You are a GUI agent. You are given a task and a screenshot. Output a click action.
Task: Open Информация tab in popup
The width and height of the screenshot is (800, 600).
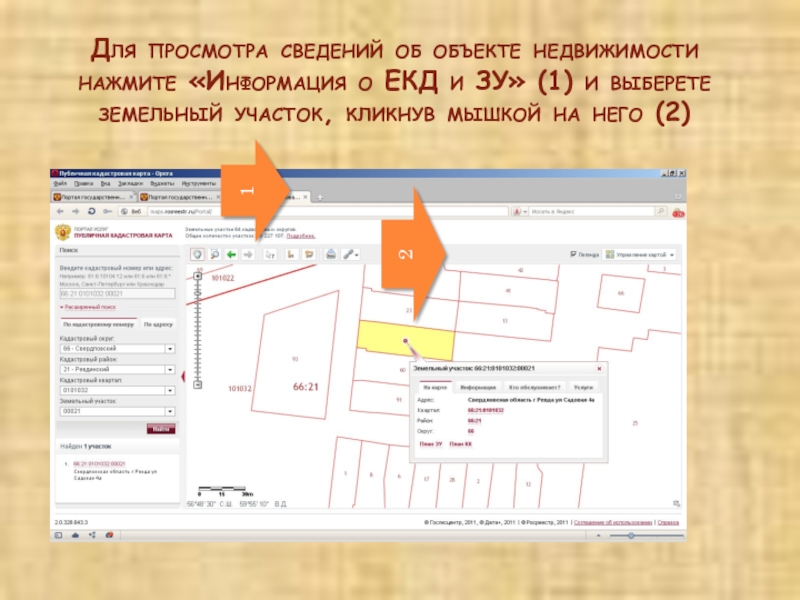[478, 387]
